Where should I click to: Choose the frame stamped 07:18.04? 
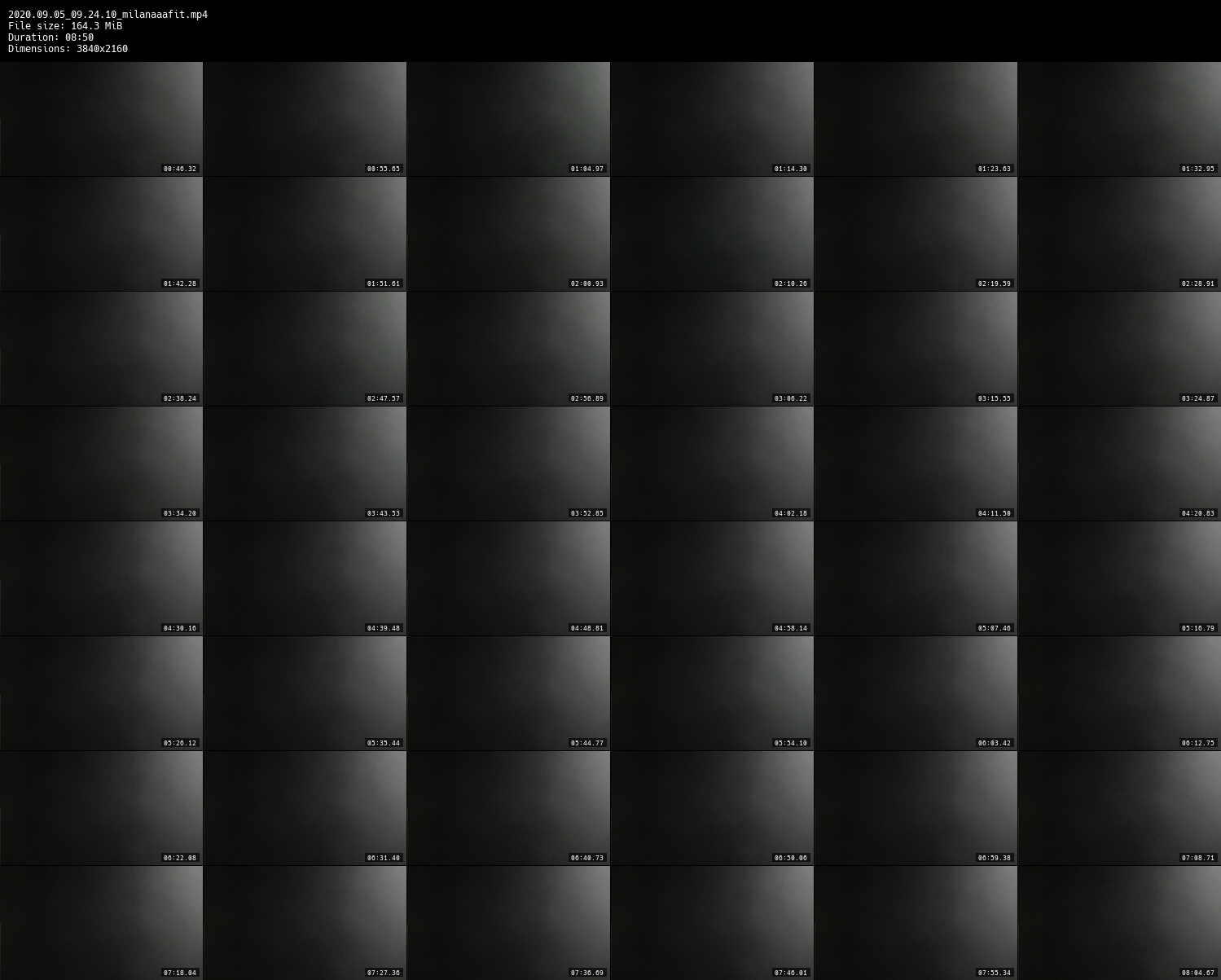click(101, 923)
